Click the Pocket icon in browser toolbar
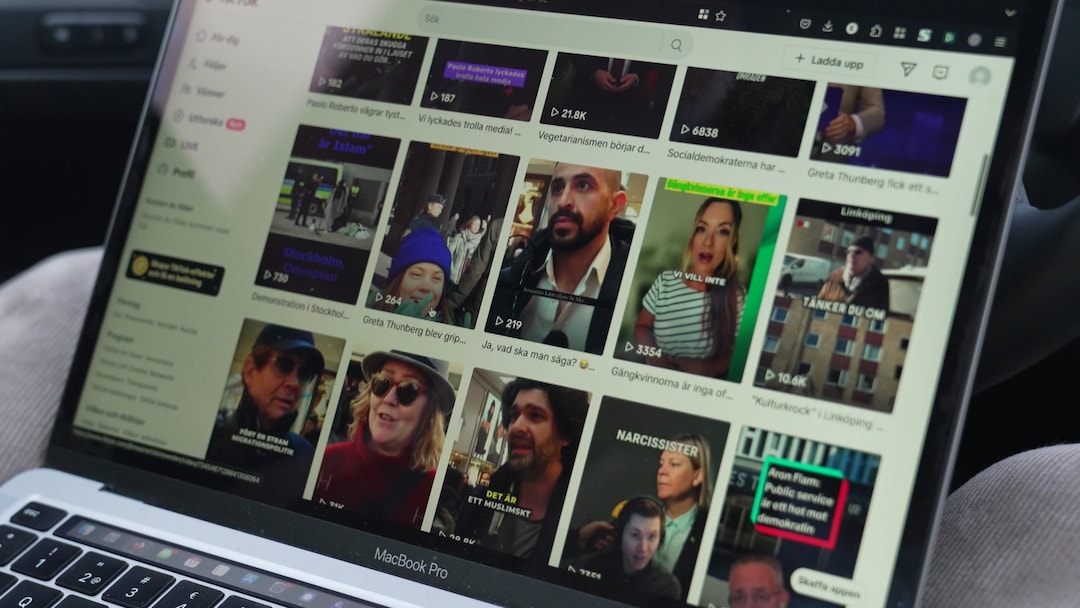The width and height of the screenshot is (1080, 608). pyautogui.click(x=805, y=24)
